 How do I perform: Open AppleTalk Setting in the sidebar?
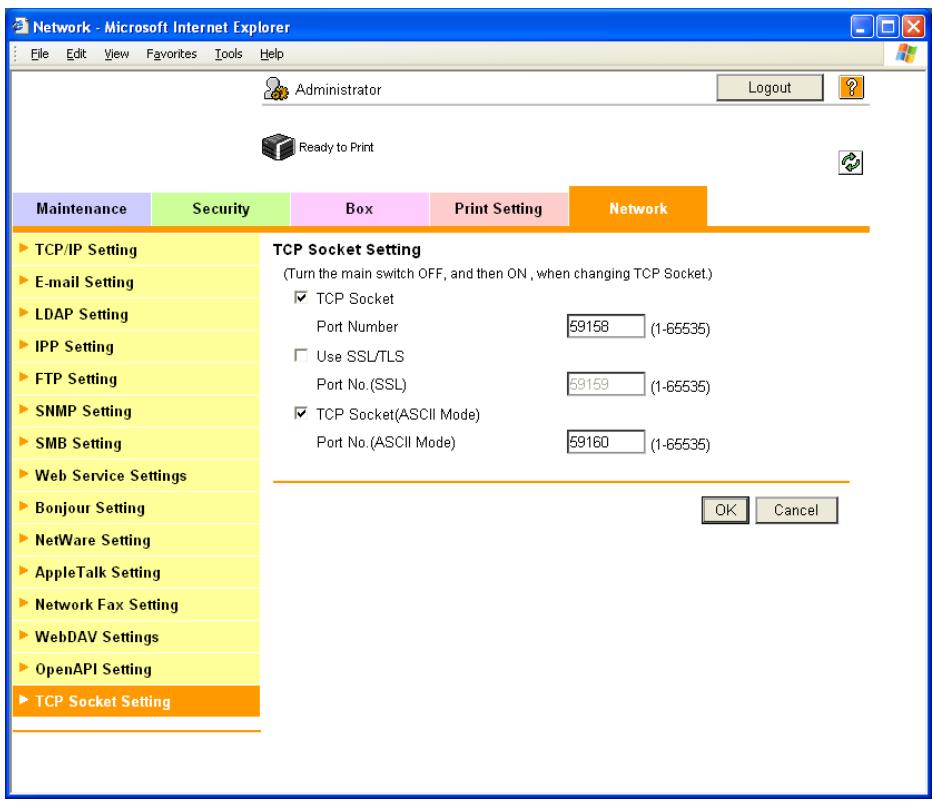[x=136, y=572]
